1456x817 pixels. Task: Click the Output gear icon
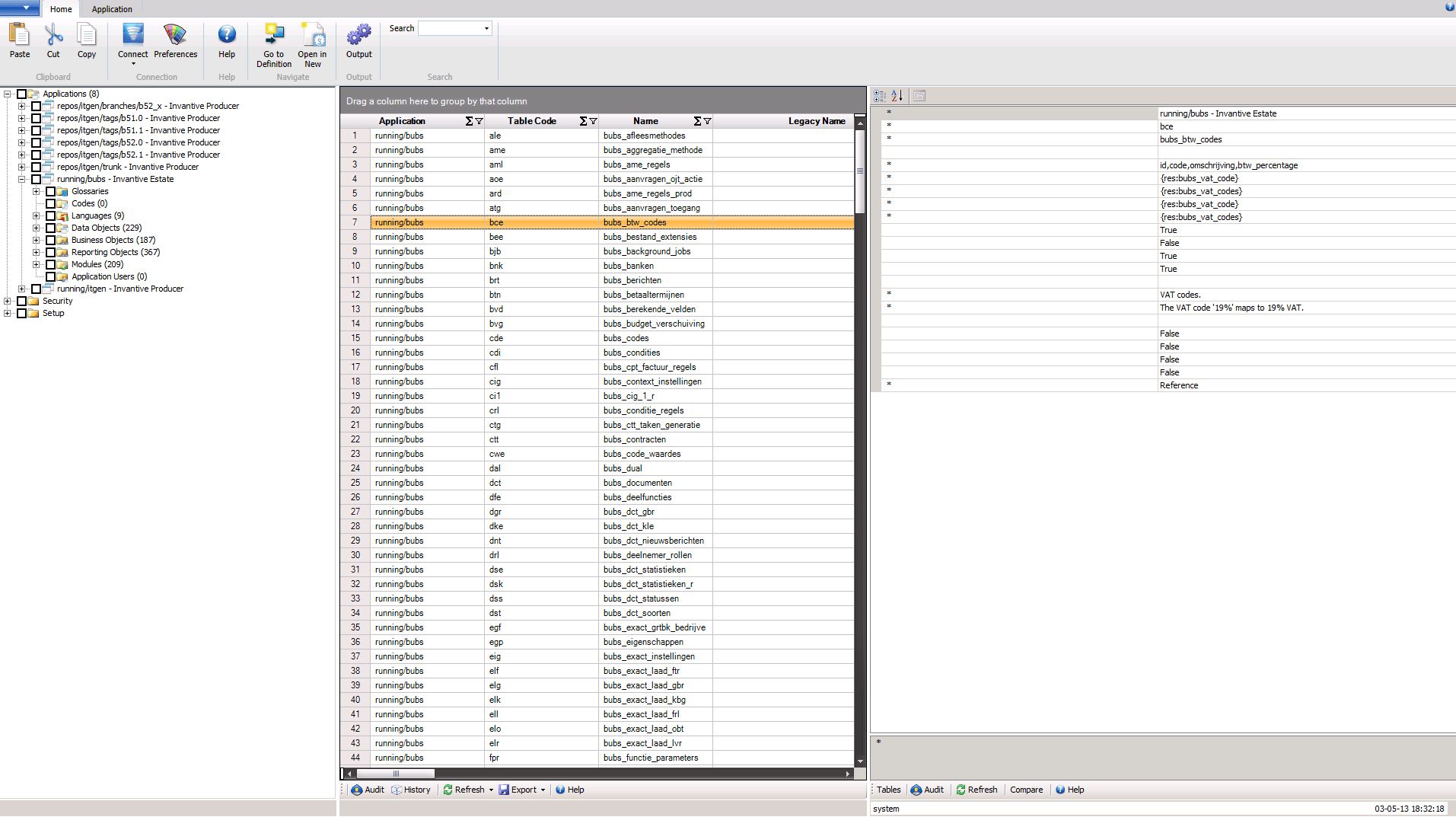358,36
